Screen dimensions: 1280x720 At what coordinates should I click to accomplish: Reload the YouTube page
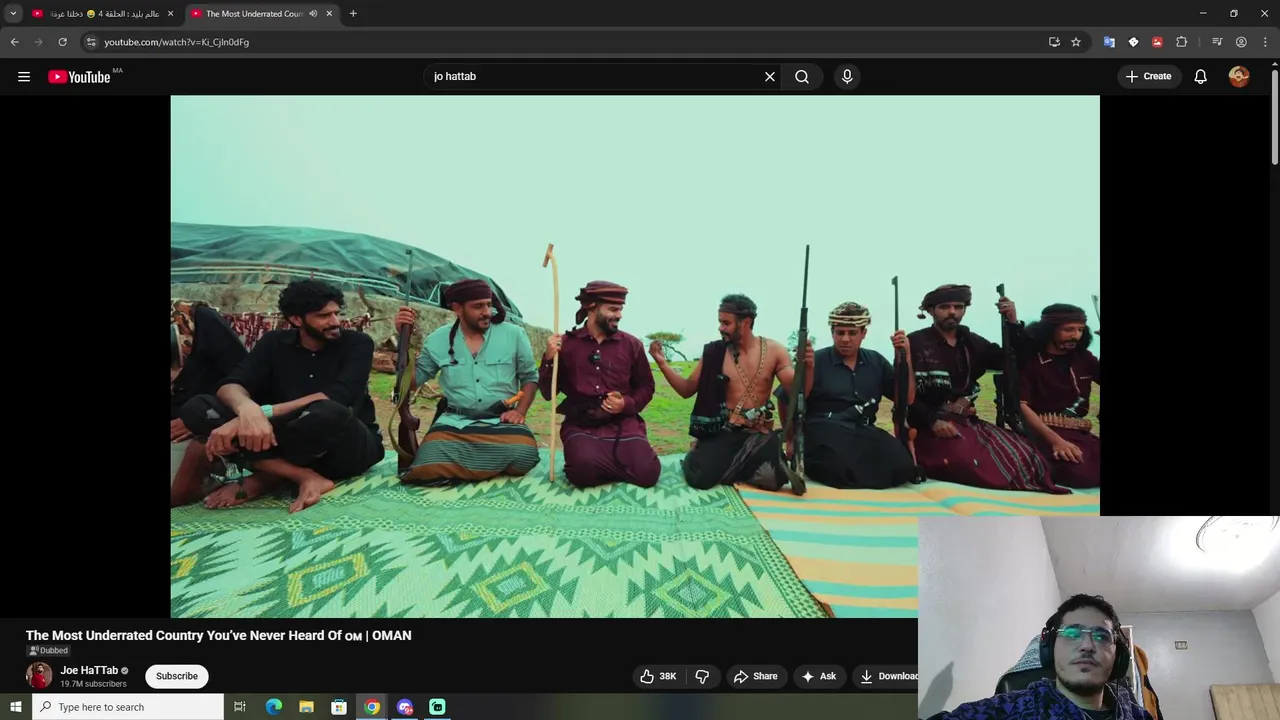(x=62, y=42)
